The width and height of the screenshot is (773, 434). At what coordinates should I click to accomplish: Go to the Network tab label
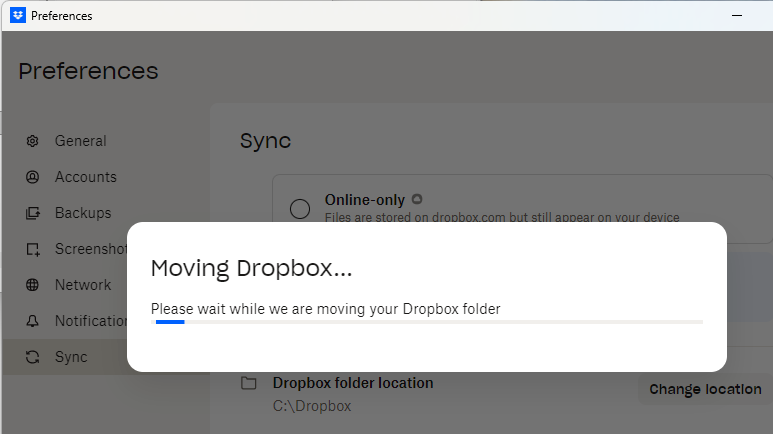pos(83,285)
